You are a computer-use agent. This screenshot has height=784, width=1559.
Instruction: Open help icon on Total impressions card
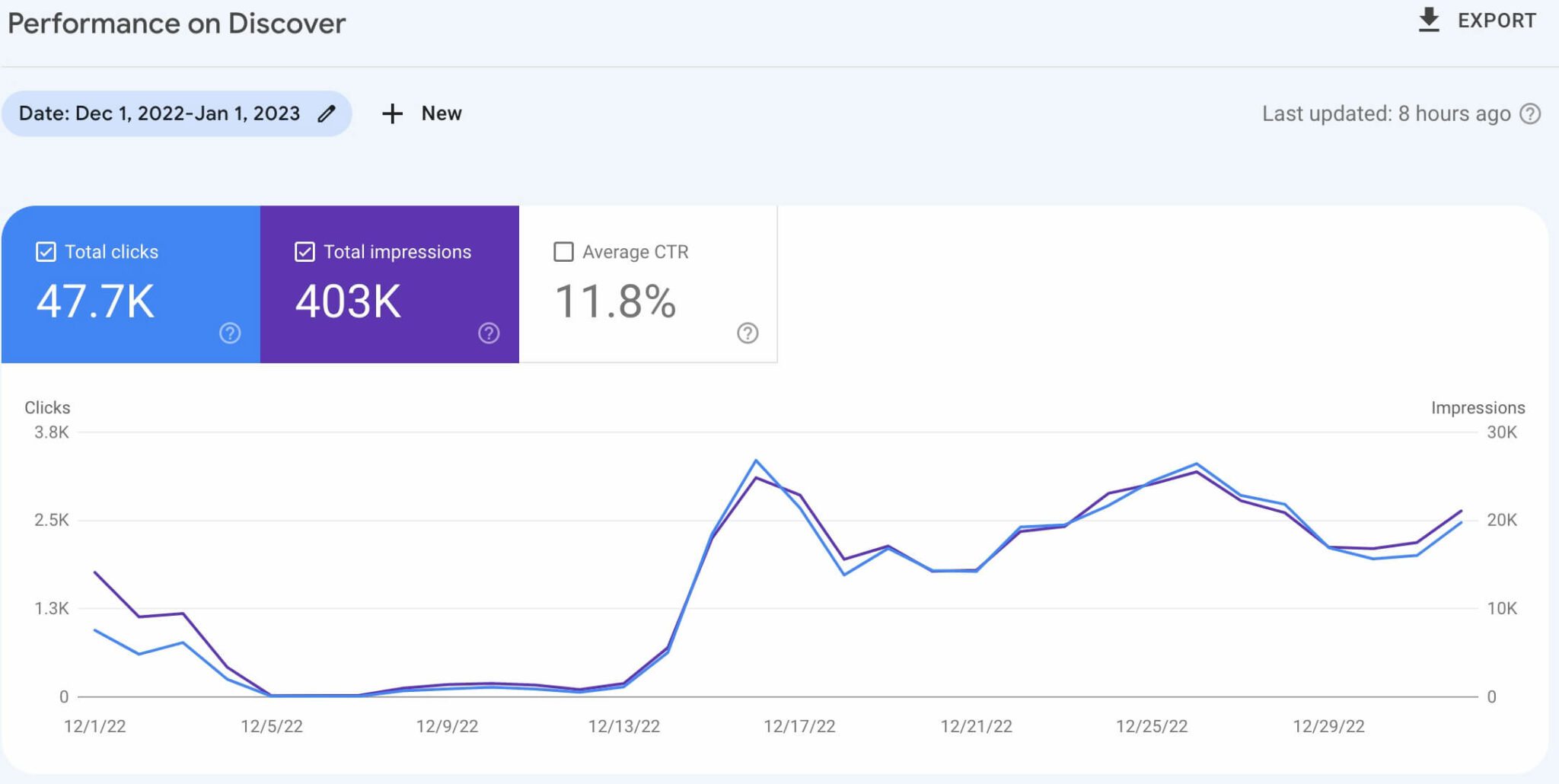click(488, 333)
